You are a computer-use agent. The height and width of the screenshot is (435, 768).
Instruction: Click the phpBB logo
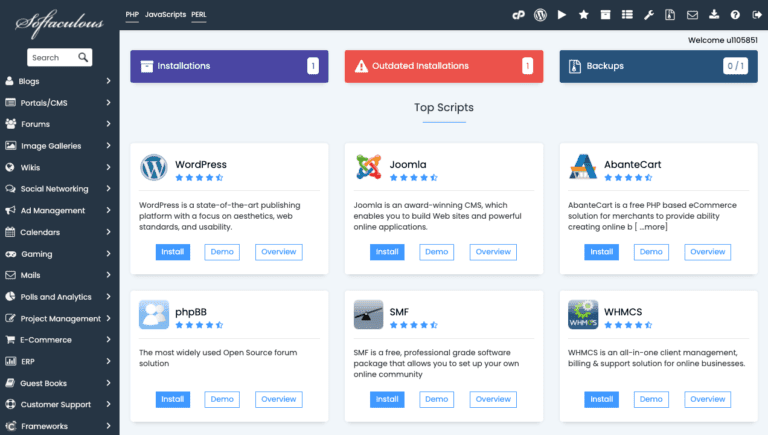point(154,314)
